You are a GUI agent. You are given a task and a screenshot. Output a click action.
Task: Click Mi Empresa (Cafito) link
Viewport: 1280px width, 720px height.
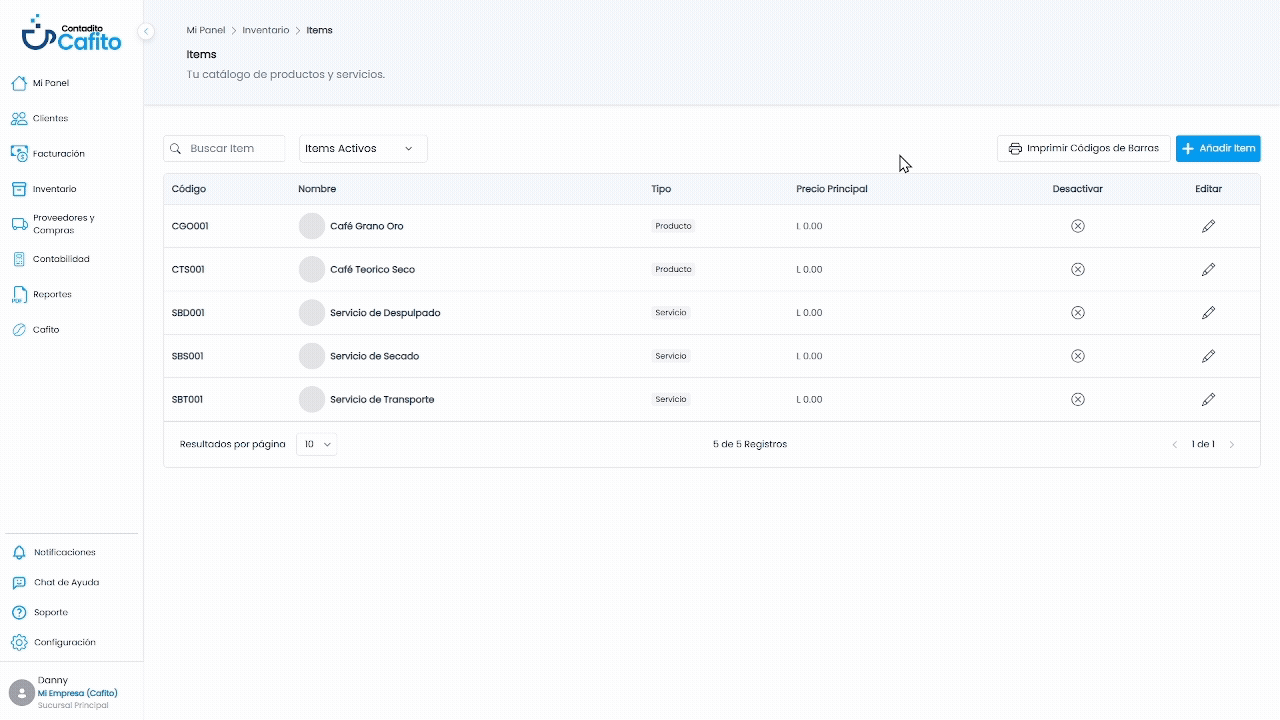click(78, 693)
